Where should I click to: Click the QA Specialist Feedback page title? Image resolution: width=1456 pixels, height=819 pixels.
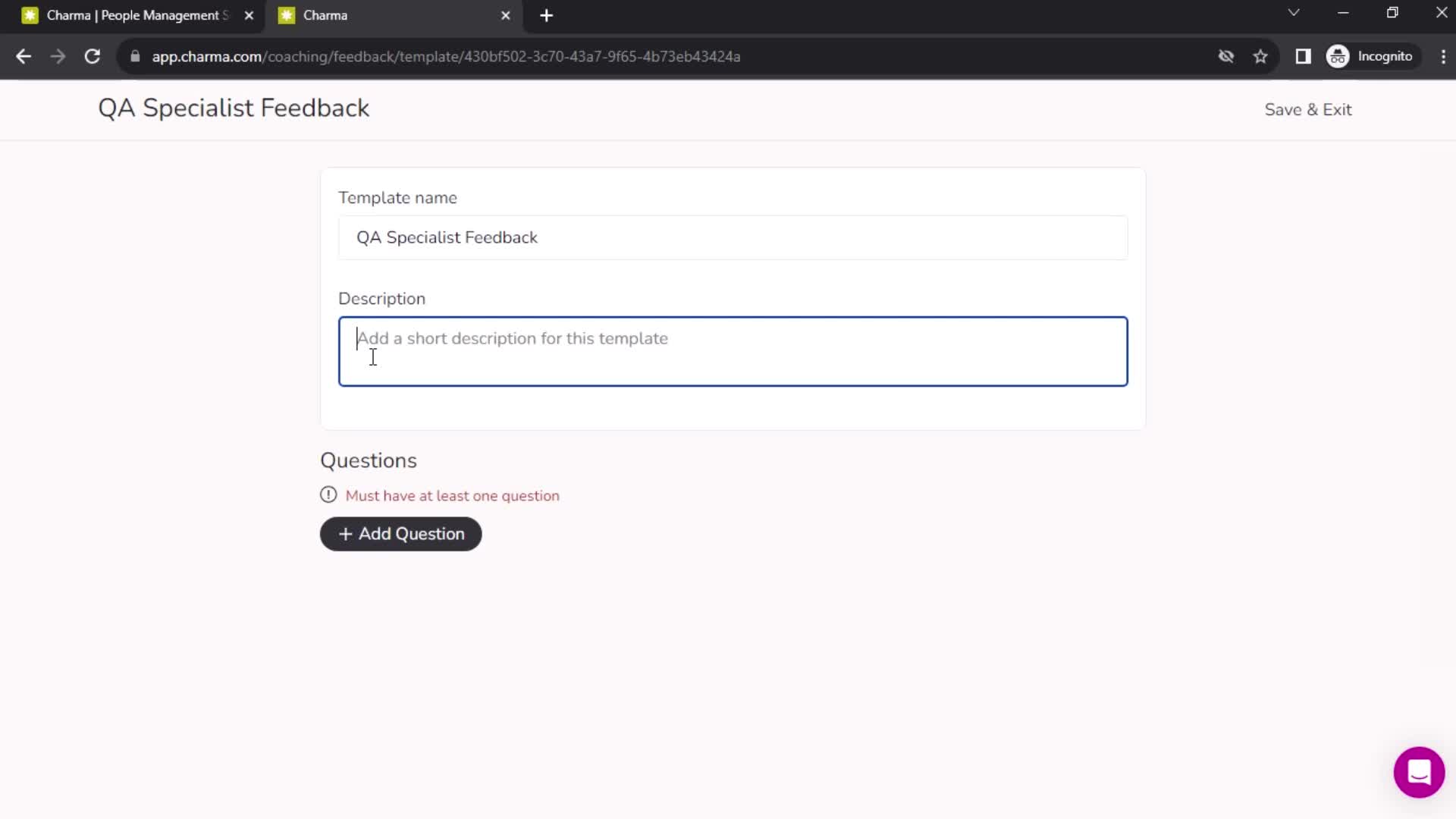pyautogui.click(x=234, y=108)
